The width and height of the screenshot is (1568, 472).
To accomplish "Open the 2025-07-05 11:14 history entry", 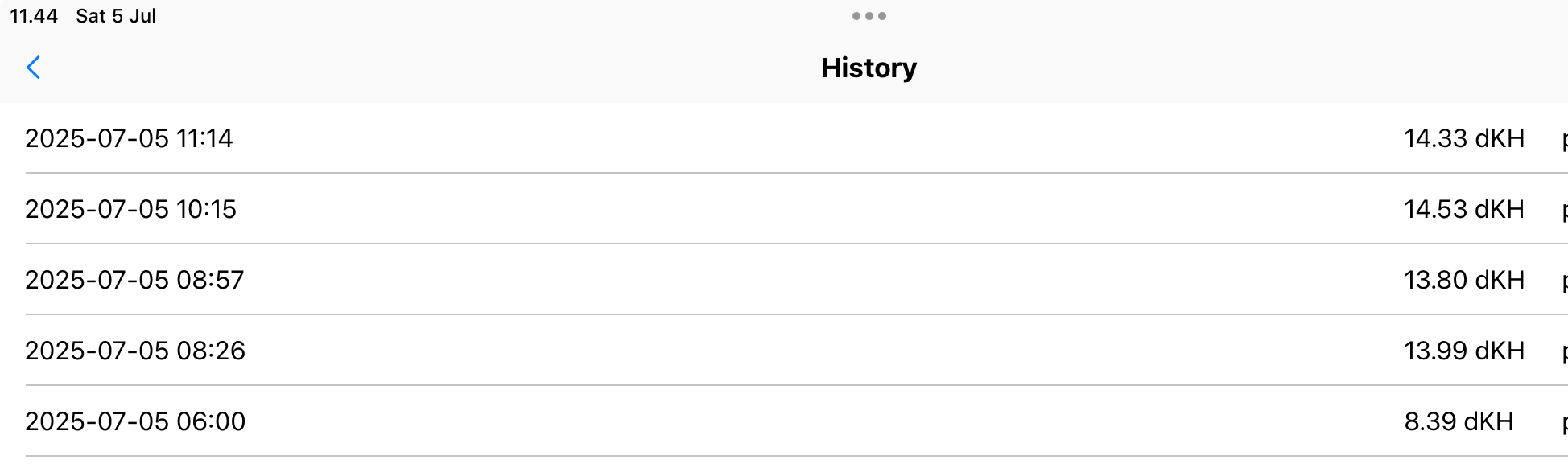I will click(129, 138).
